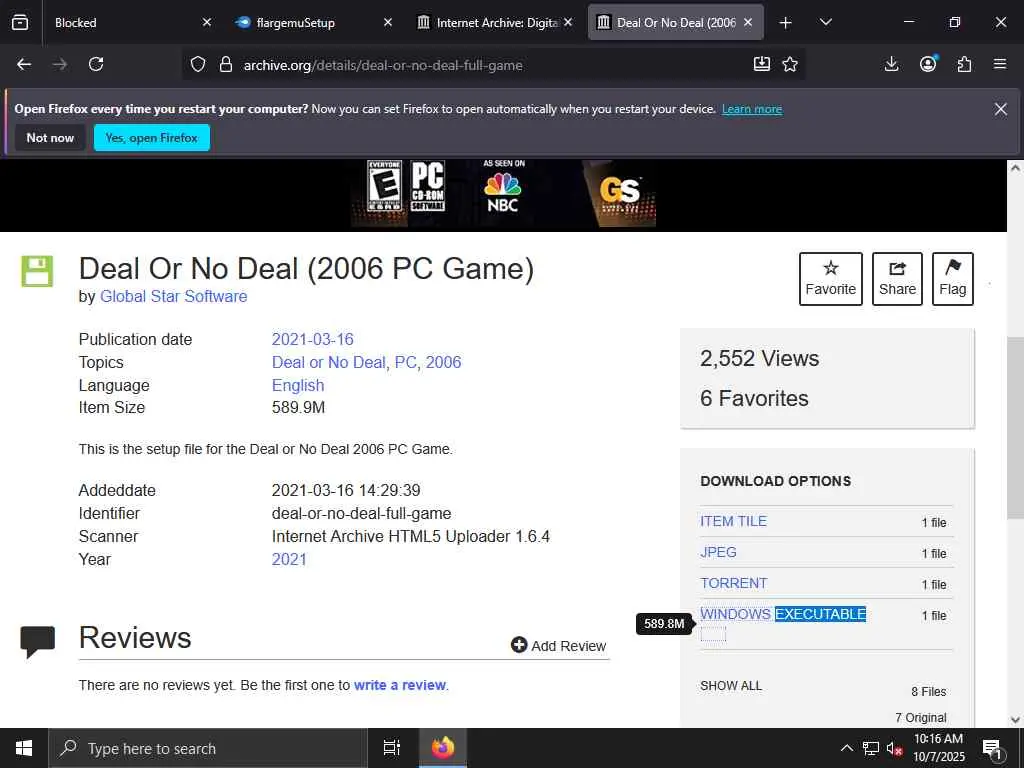Open the Learn more link
This screenshot has height=768, width=1024.
(x=752, y=109)
